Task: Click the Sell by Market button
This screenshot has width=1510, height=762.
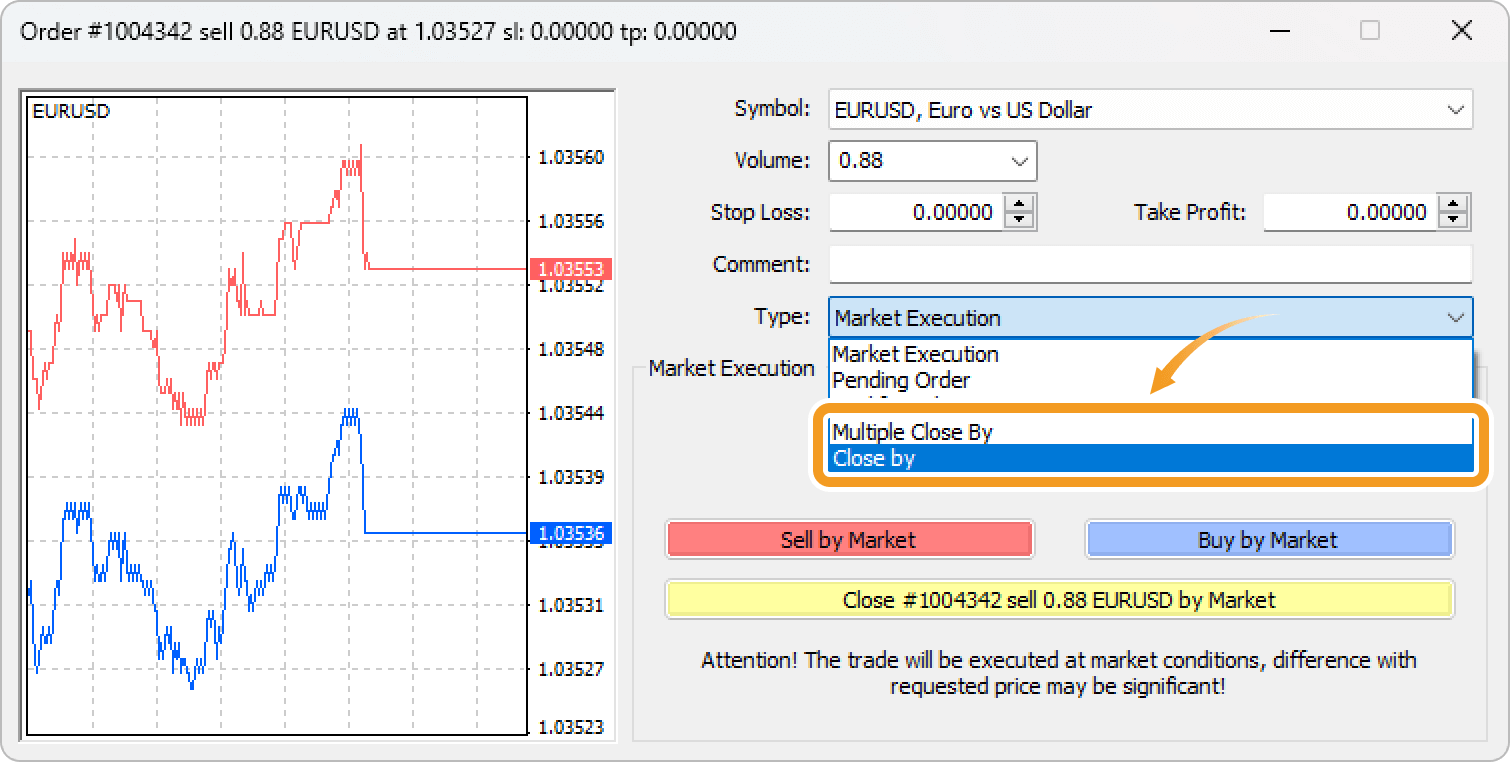Action: (848, 540)
